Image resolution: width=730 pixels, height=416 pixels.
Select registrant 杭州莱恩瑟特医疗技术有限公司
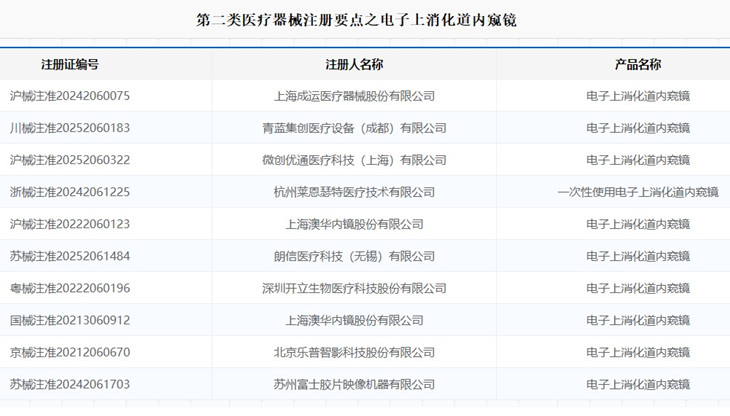click(x=354, y=192)
